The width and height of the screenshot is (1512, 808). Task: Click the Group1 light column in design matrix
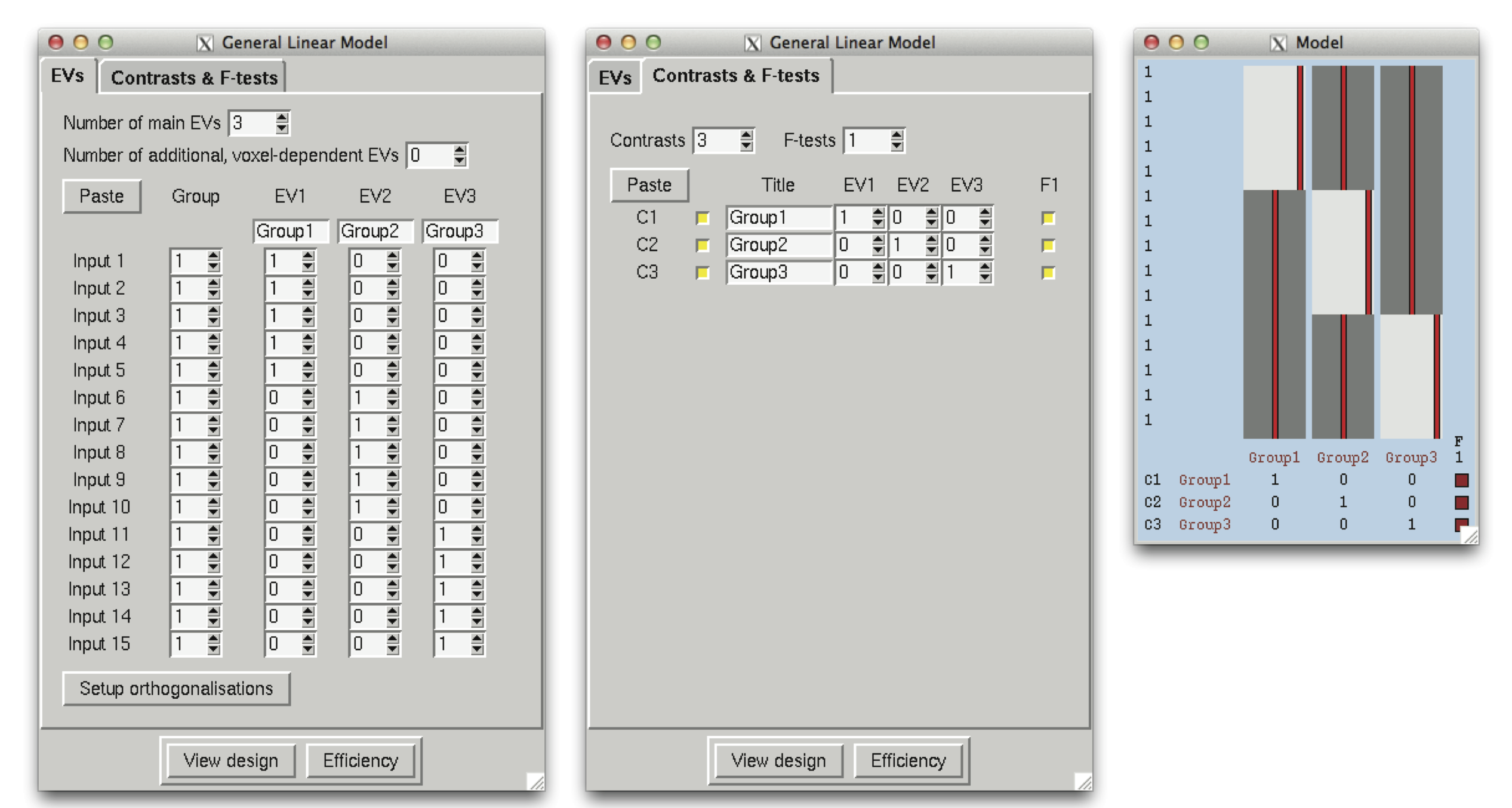click(x=1270, y=128)
